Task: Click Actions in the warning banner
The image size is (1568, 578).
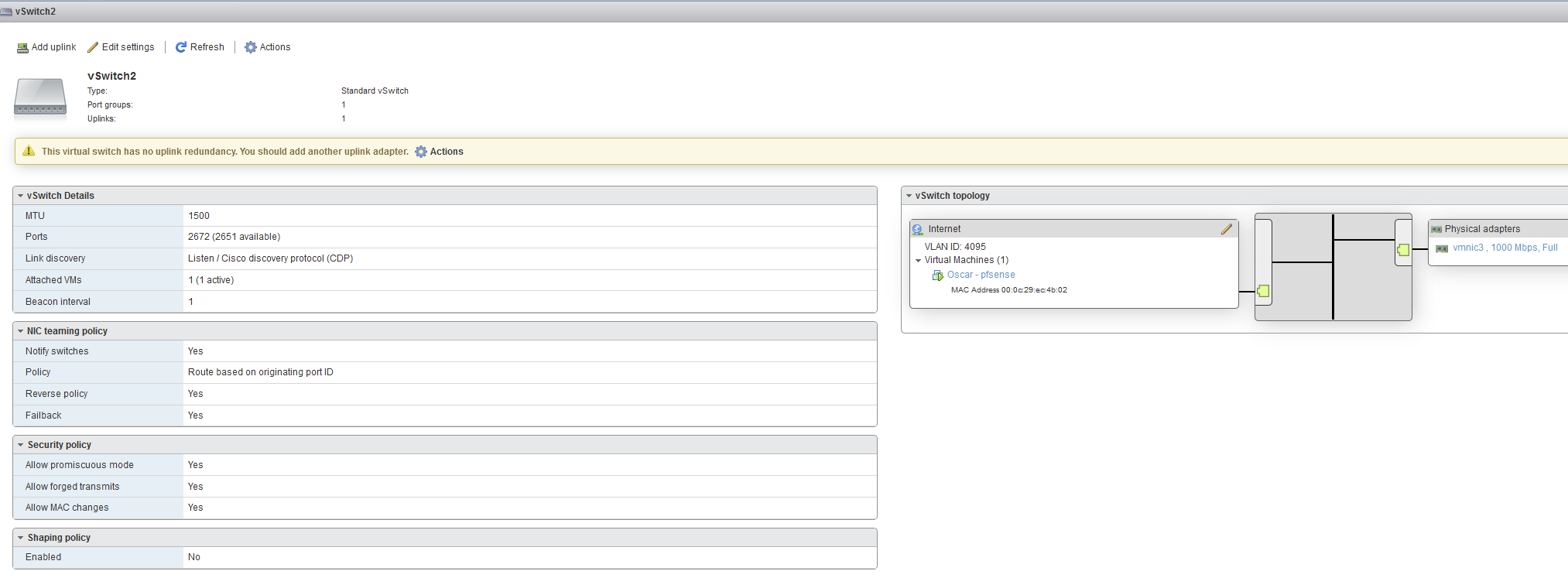Action: pyautogui.click(x=447, y=152)
